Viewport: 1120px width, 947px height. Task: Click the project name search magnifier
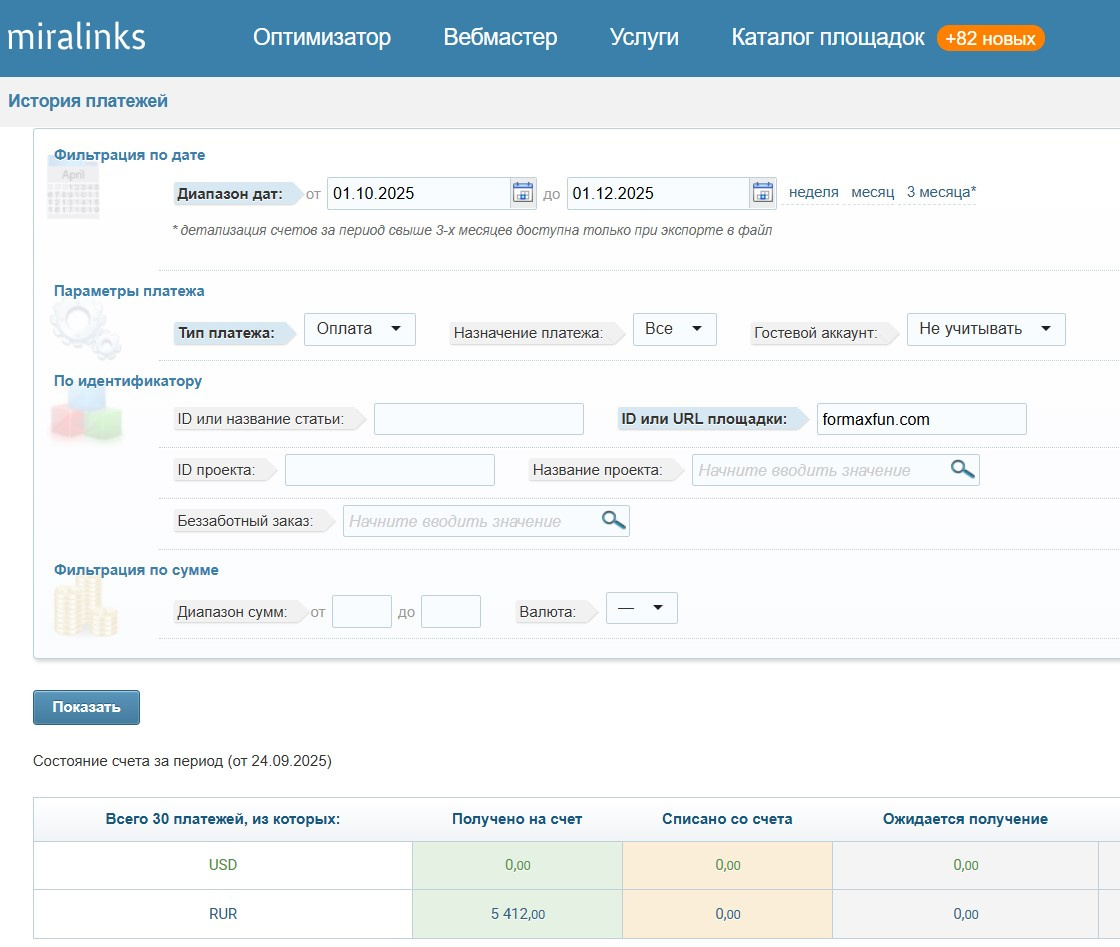pyautogui.click(x=962, y=469)
